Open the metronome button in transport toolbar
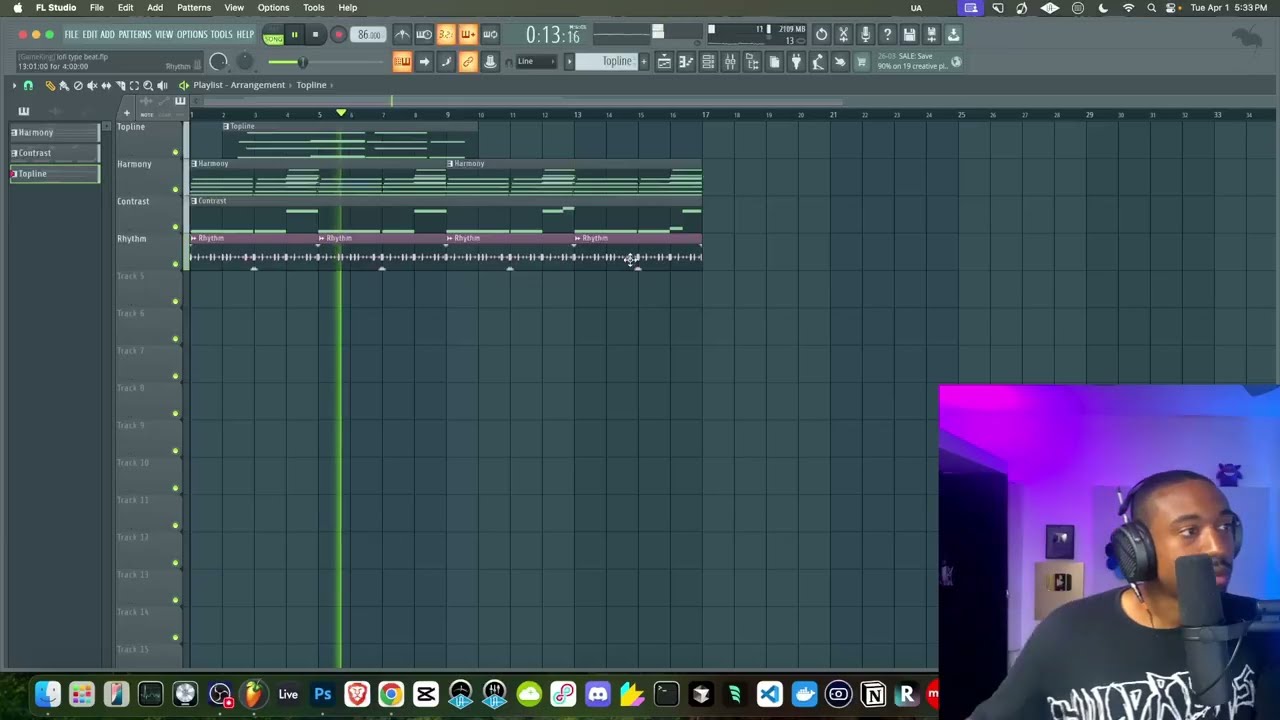This screenshot has width=1280, height=720. coord(402,35)
